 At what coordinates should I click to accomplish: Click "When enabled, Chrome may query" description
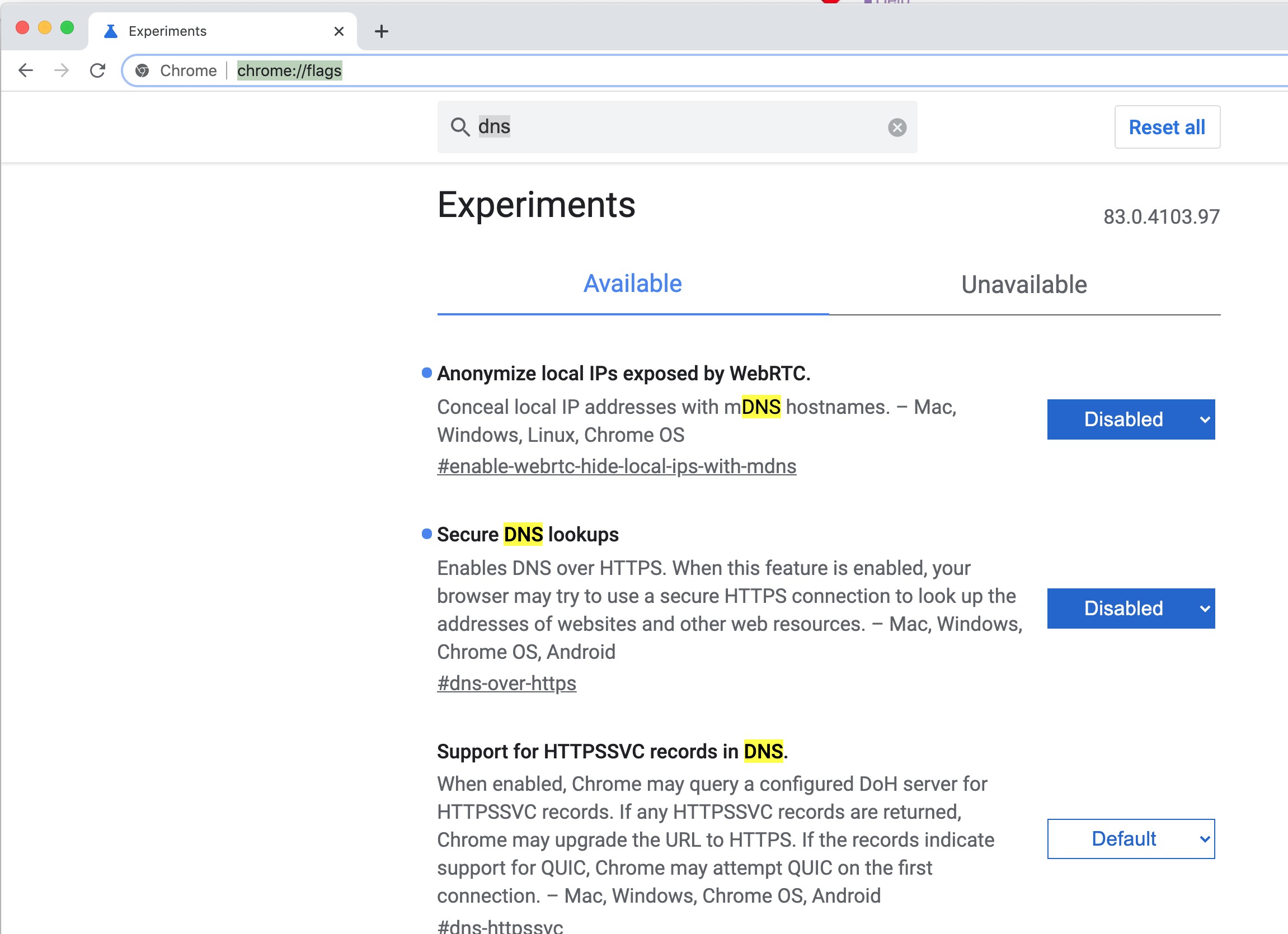[x=716, y=839]
